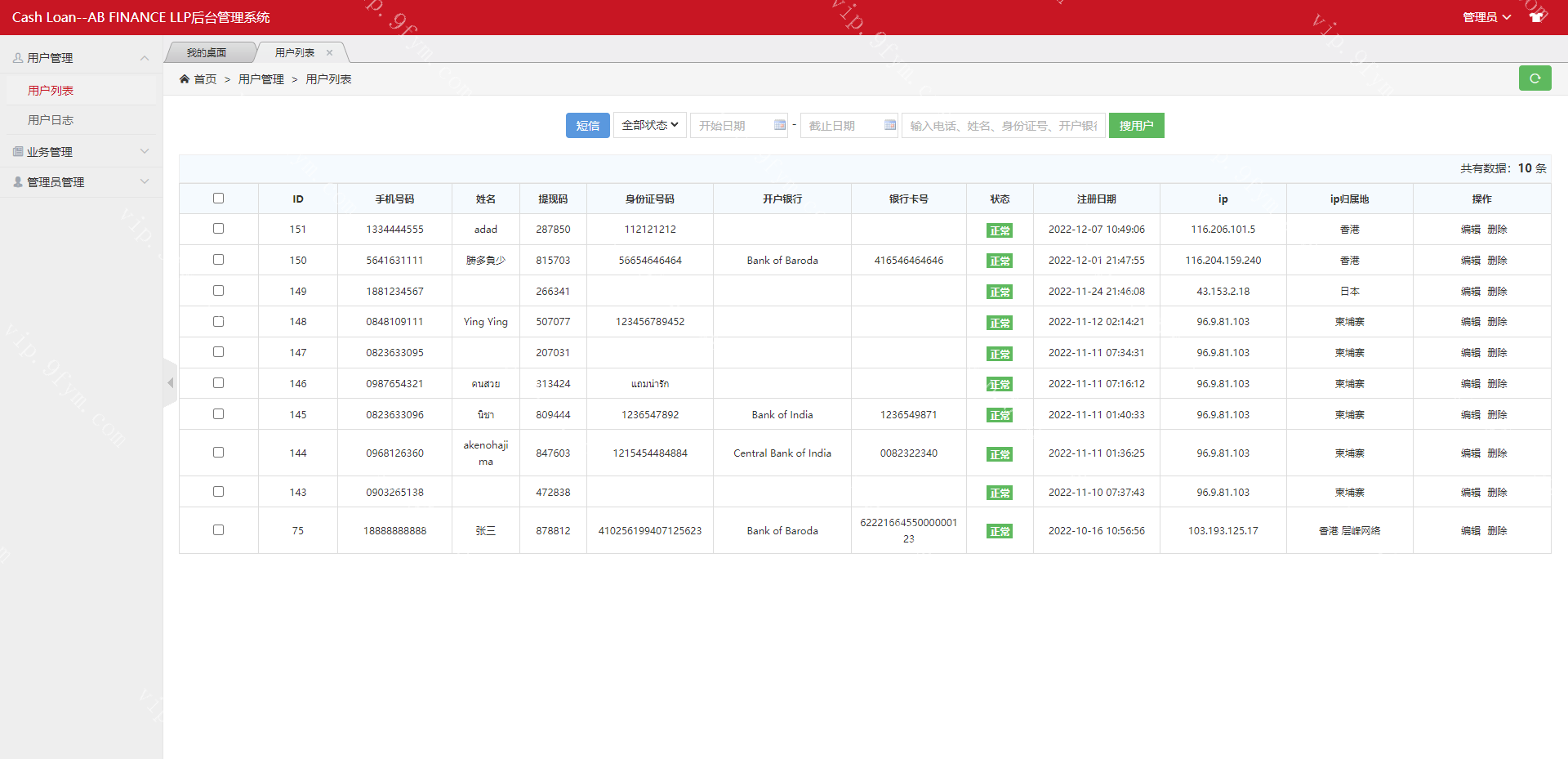1568x759 pixels.
Task: Click the 正常 status badge for ID 150
Action: pos(1000,261)
